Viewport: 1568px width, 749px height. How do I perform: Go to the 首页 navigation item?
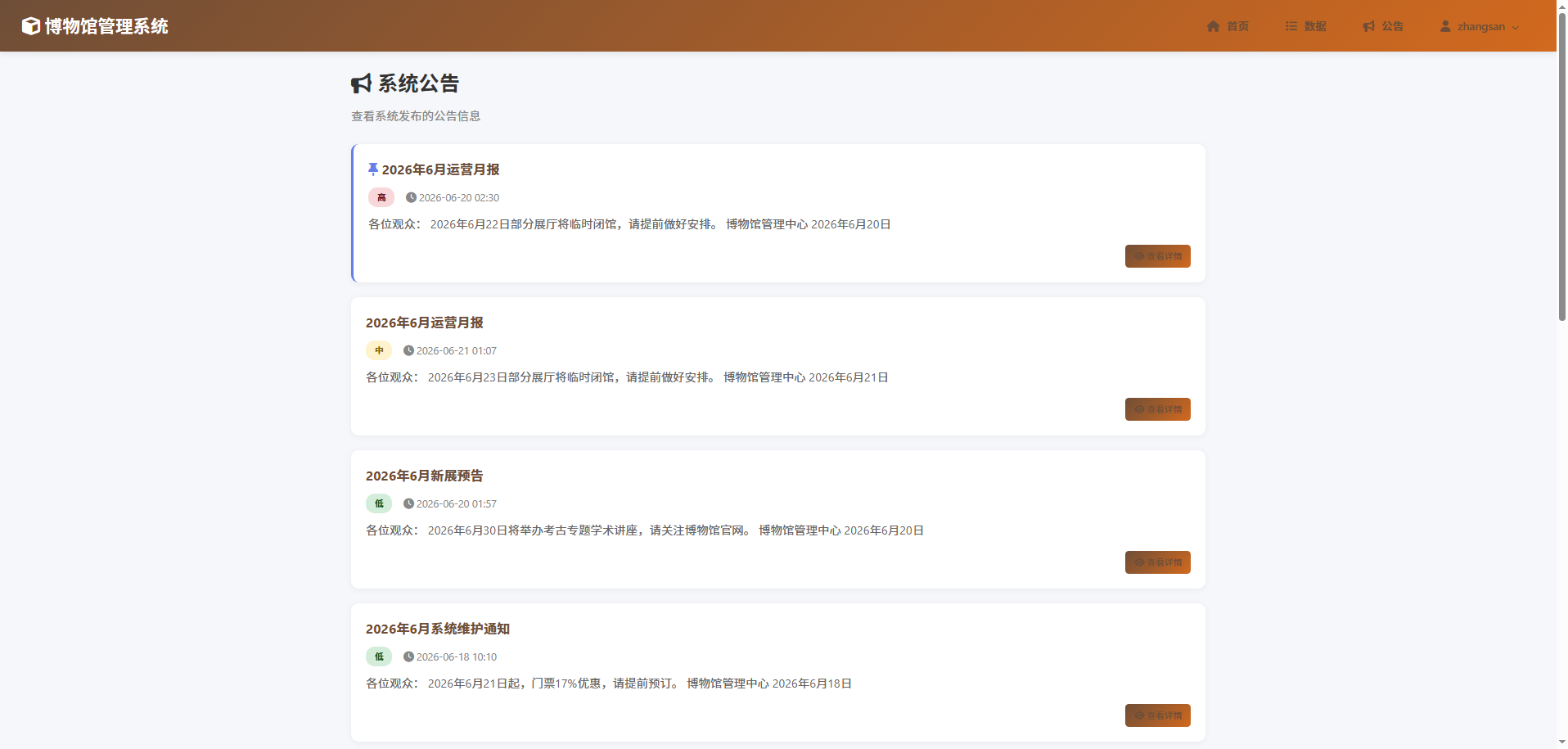point(1228,26)
